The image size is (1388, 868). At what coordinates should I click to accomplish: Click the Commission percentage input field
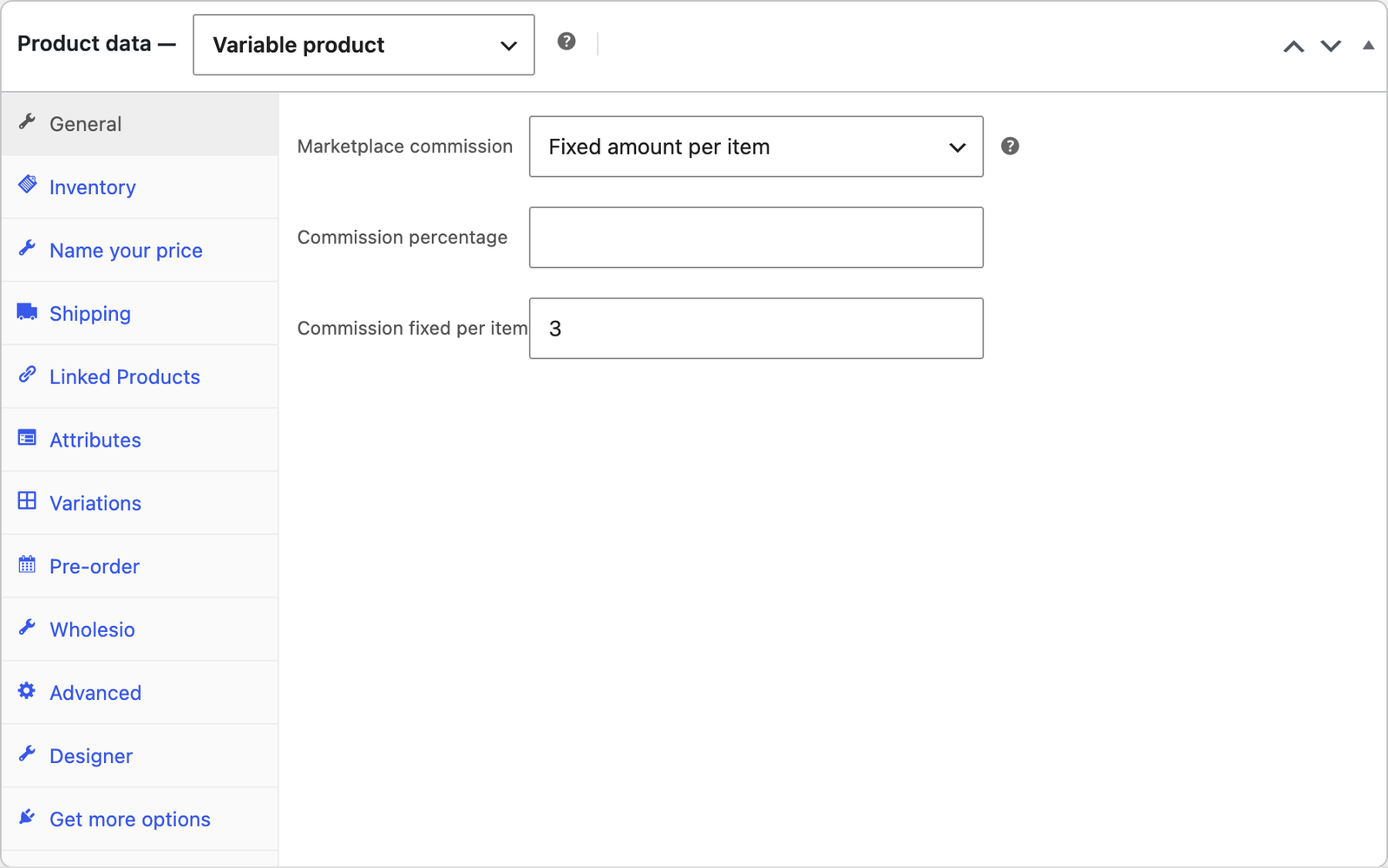coord(756,238)
